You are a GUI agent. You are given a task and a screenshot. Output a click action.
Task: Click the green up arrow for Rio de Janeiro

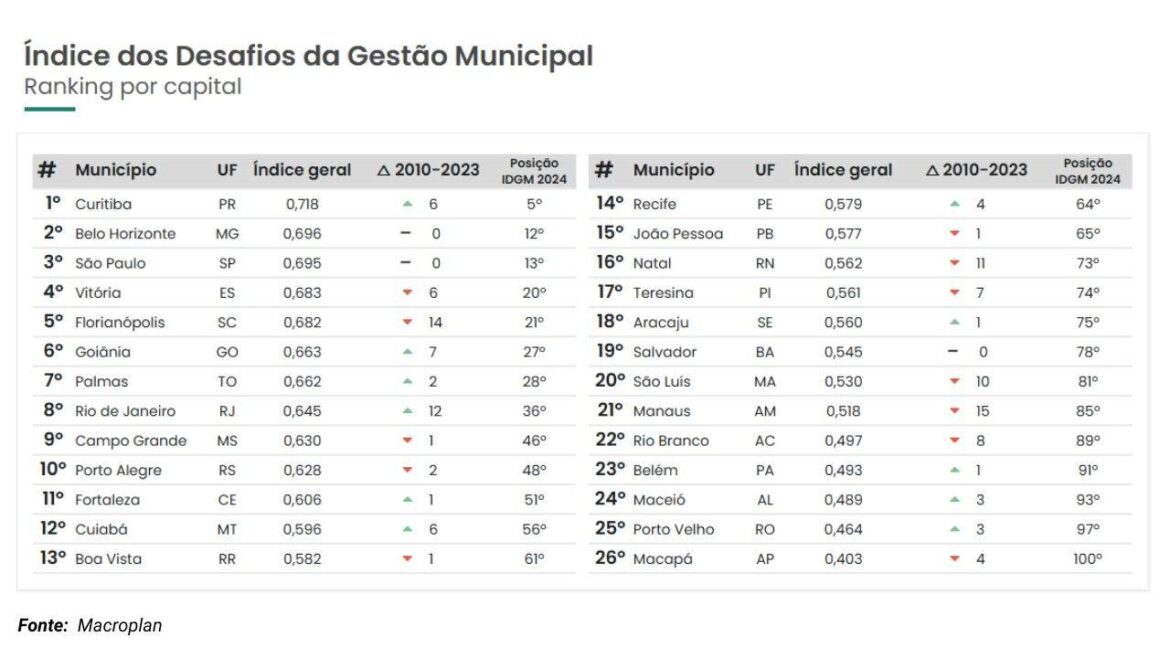[x=407, y=411]
